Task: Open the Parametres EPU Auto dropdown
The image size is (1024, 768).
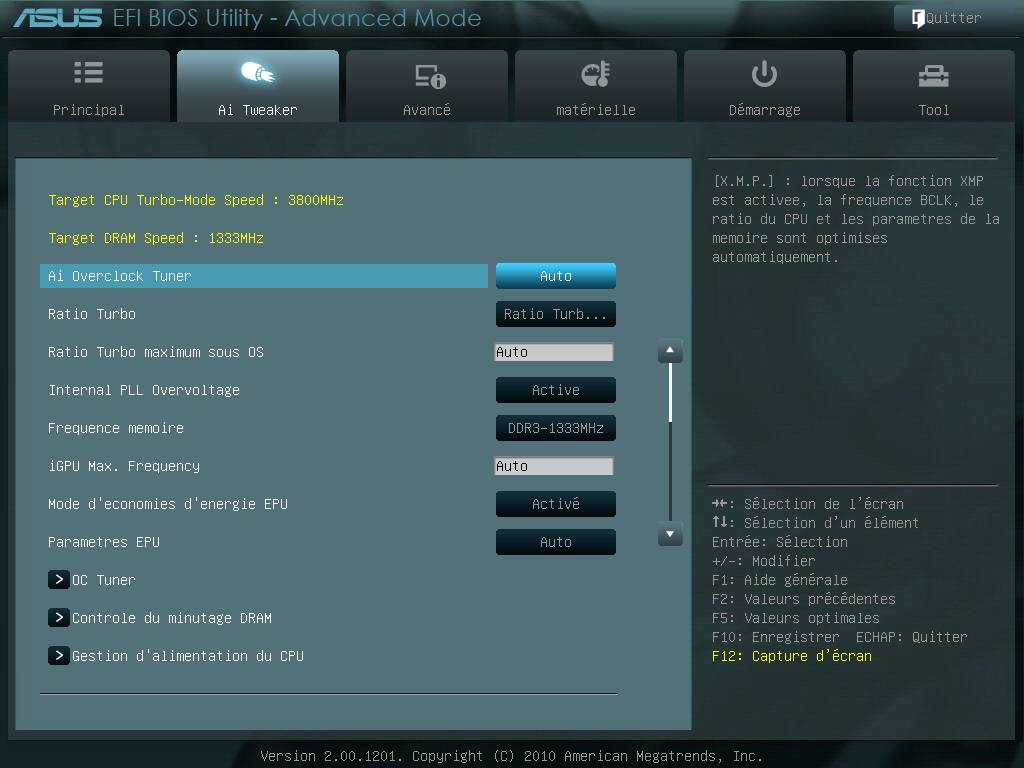Action: 555,542
